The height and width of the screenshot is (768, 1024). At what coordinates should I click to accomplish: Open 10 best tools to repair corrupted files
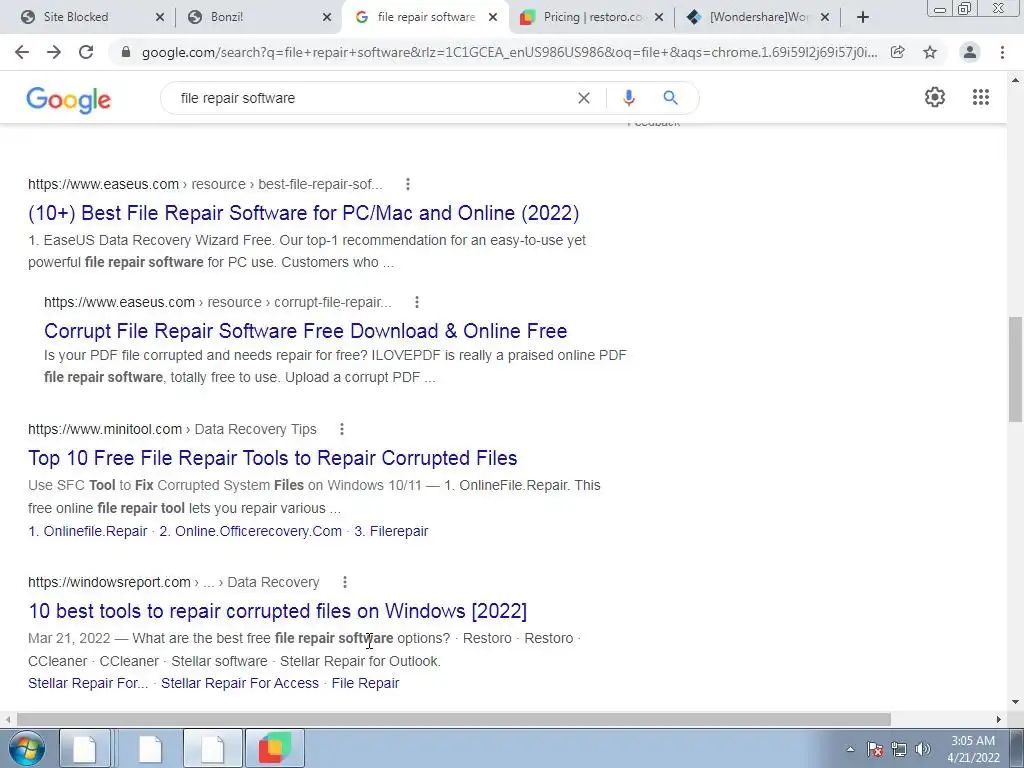pyautogui.click(x=278, y=611)
